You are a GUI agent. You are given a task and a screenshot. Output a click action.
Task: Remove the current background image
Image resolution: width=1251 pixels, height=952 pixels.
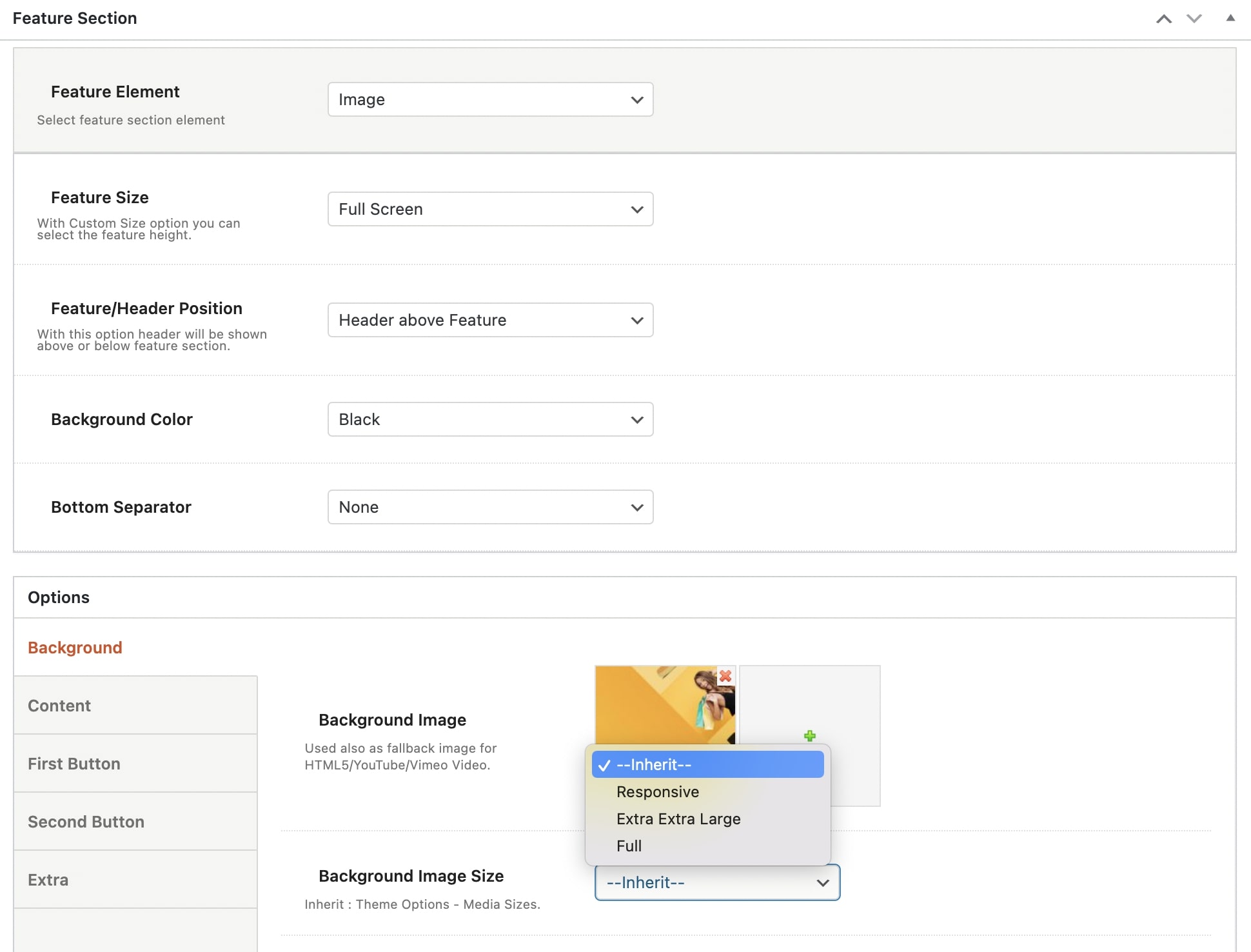pyautogui.click(x=725, y=677)
